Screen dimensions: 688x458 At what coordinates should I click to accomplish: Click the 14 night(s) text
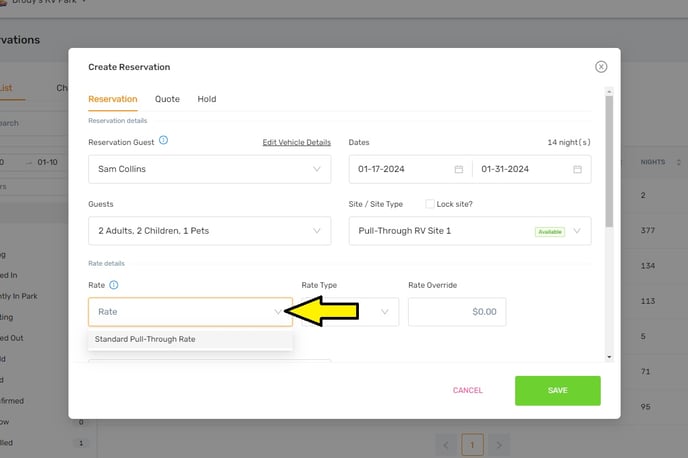pos(569,143)
